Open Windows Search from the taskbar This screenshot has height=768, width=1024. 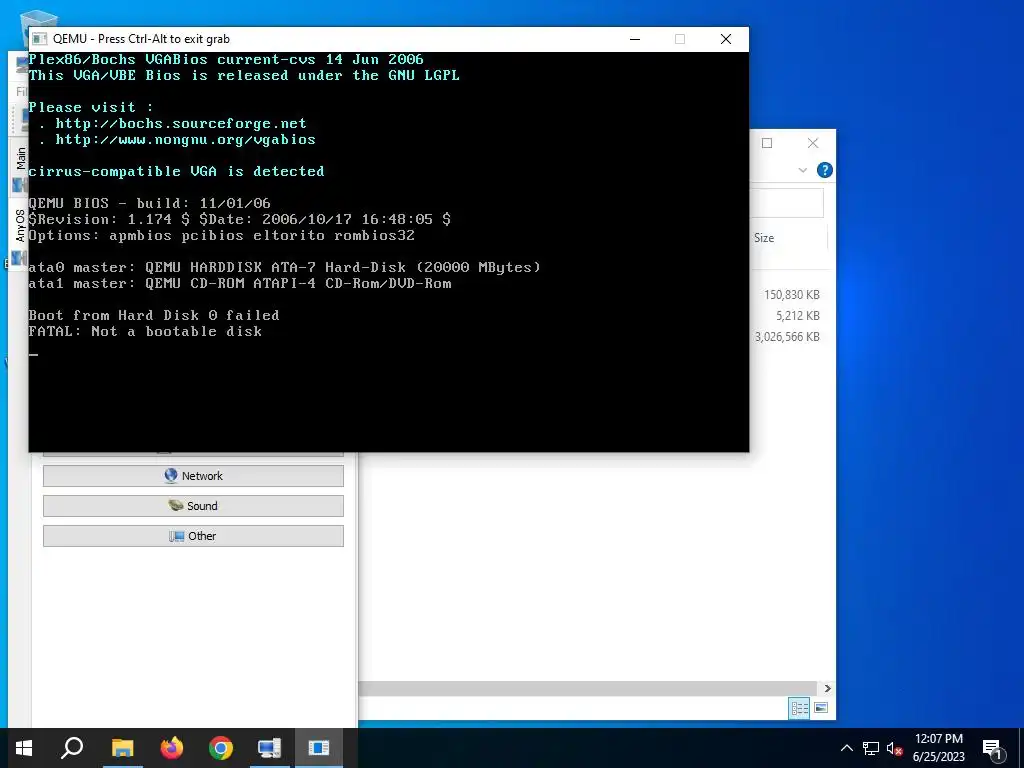pyautogui.click(x=72, y=748)
